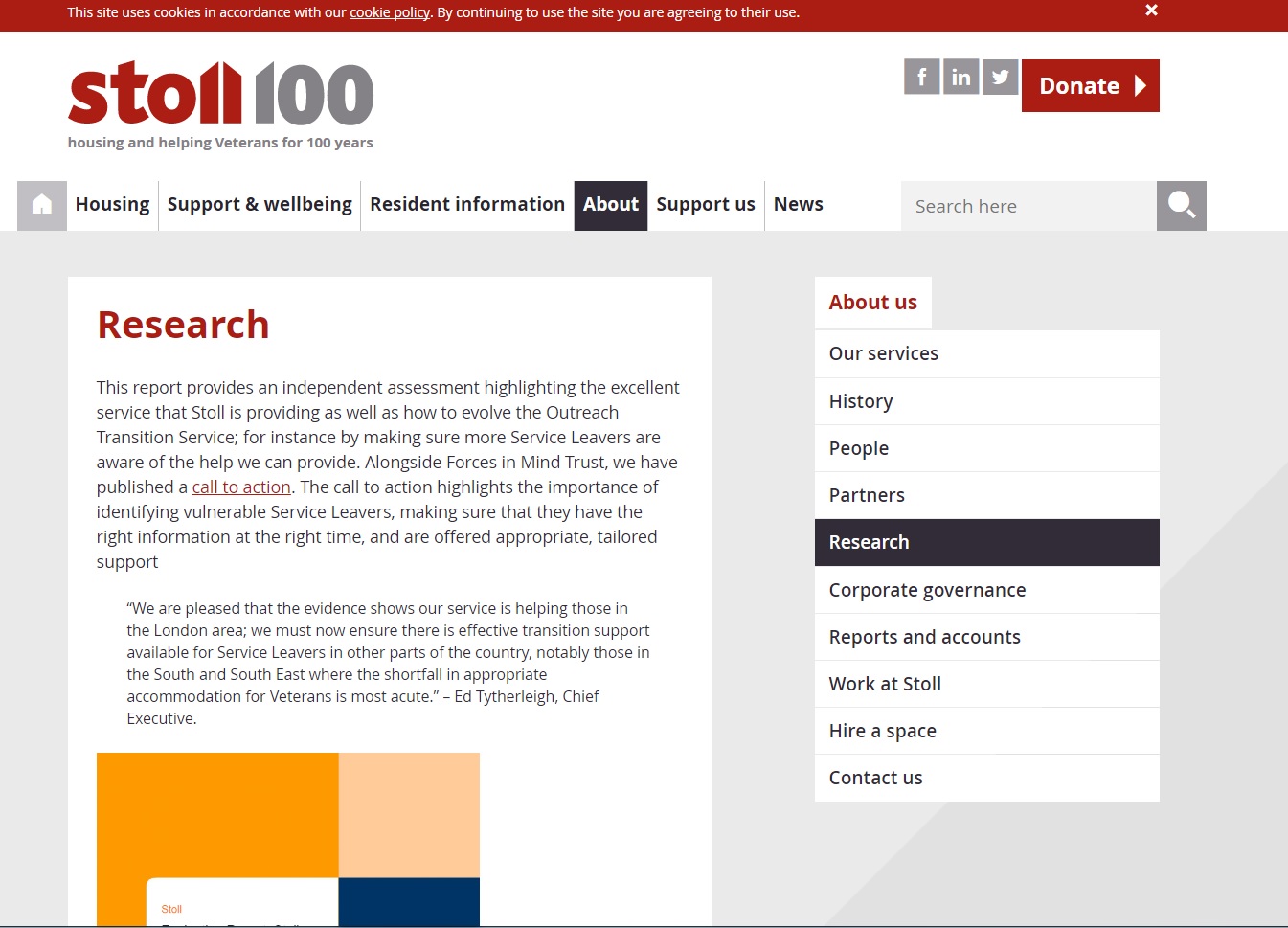Select the Support us nav item
Screen dimensions: 1288x928
706,205
